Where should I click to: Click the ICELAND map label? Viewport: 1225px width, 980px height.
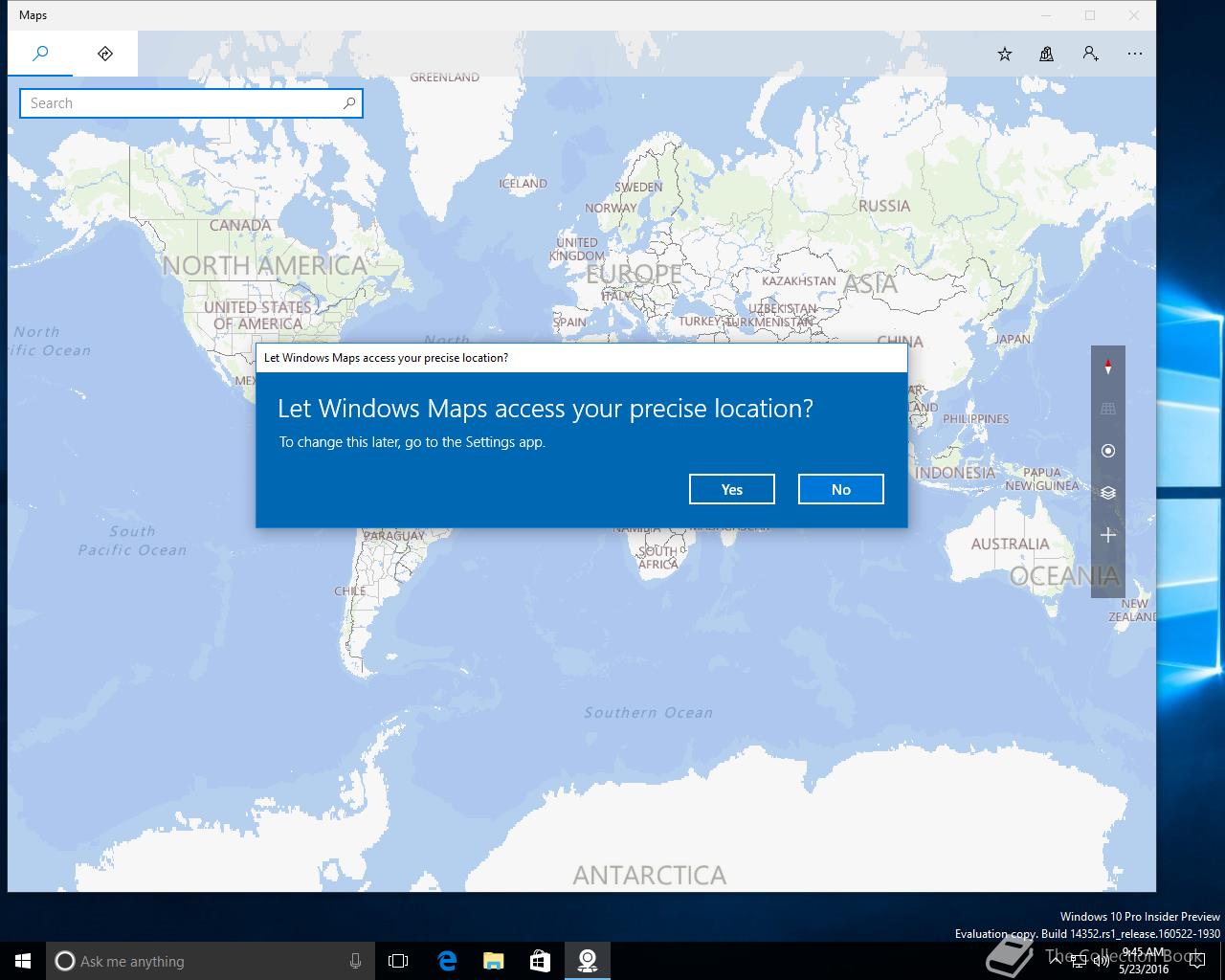tap(523, 183)
